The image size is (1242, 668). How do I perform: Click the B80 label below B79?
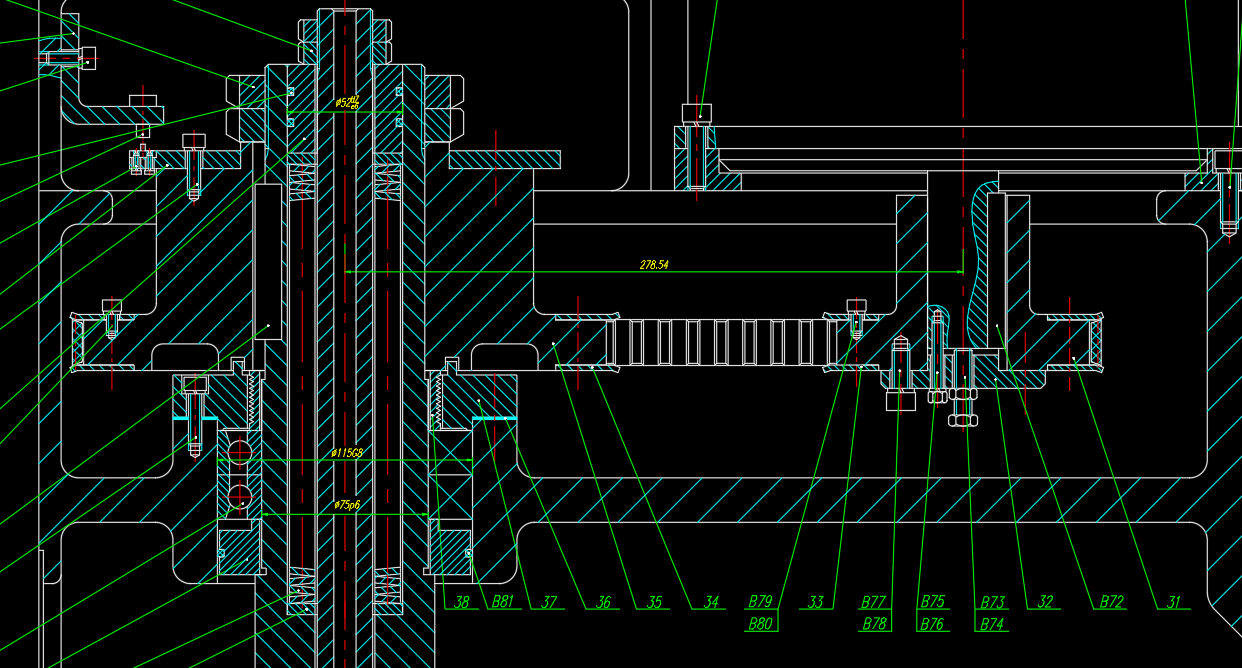pyautogui.click(x=760, y=624)
